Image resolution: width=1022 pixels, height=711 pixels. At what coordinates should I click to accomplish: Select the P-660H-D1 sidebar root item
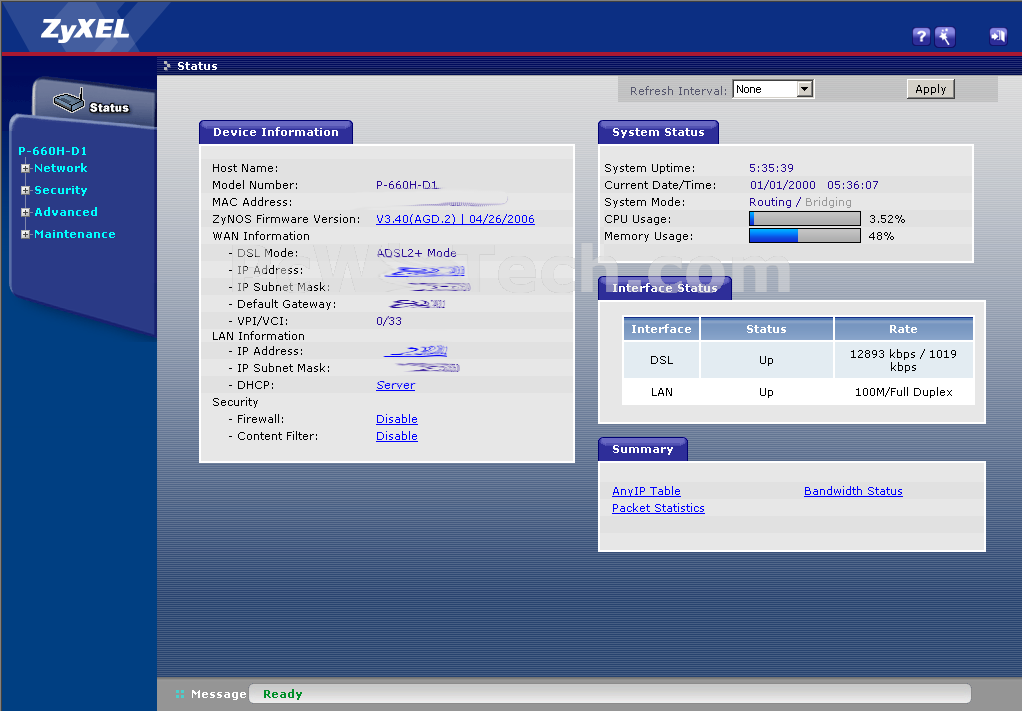tap(53, 151)
